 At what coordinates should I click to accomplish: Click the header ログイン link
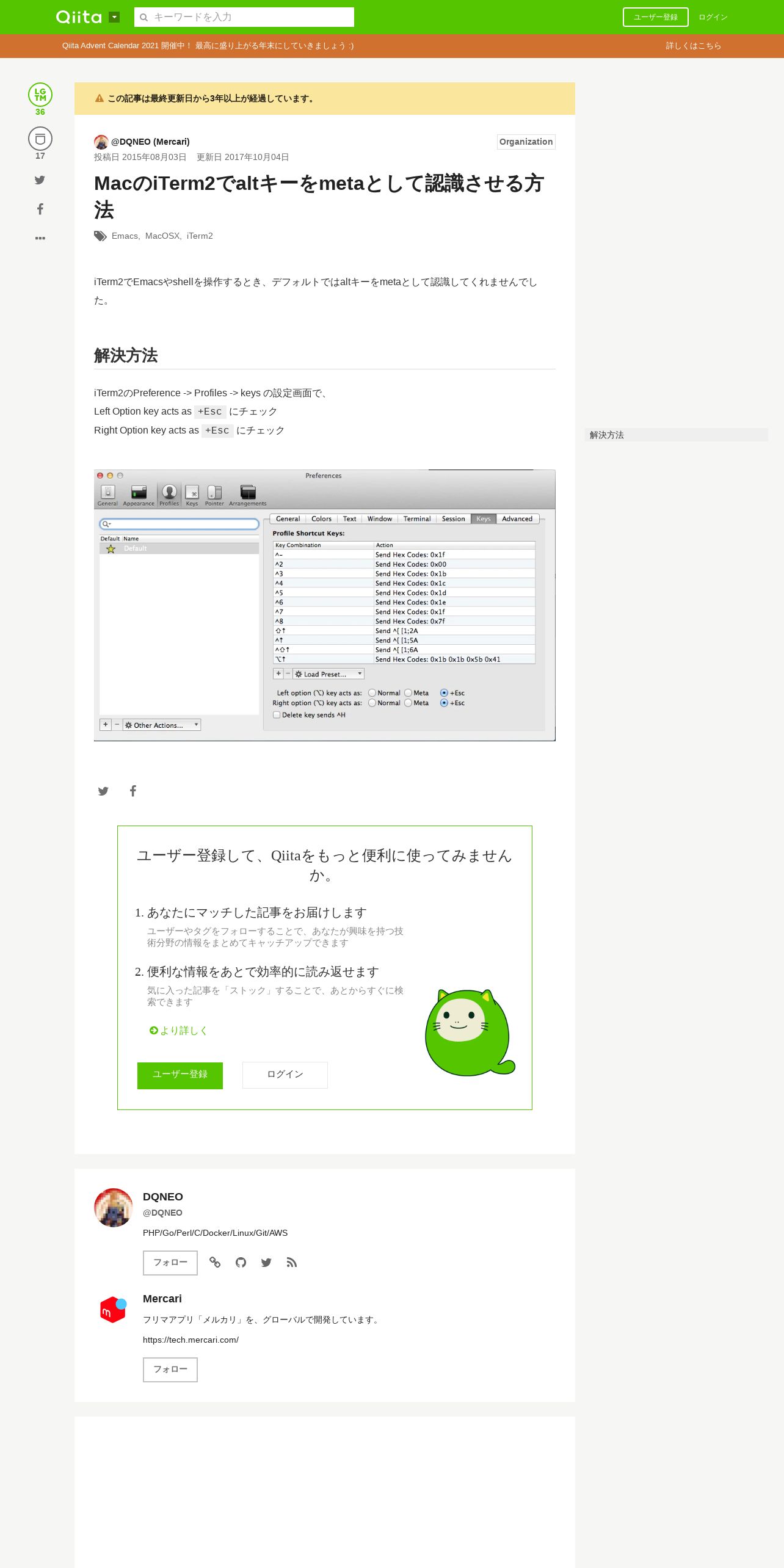713,17
